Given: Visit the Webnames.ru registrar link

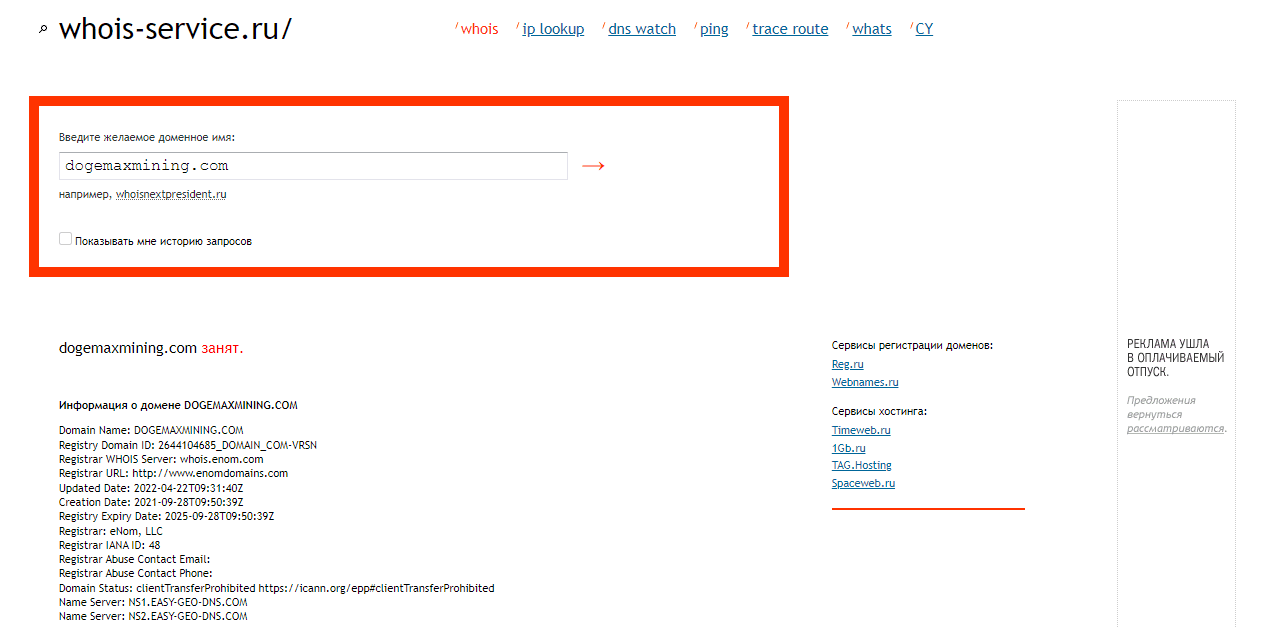Looking at the screenshot, I should point(865,383).
